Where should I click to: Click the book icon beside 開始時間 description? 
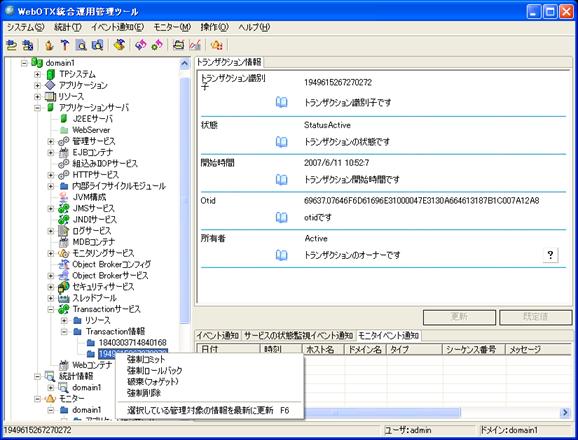[282, 179]
